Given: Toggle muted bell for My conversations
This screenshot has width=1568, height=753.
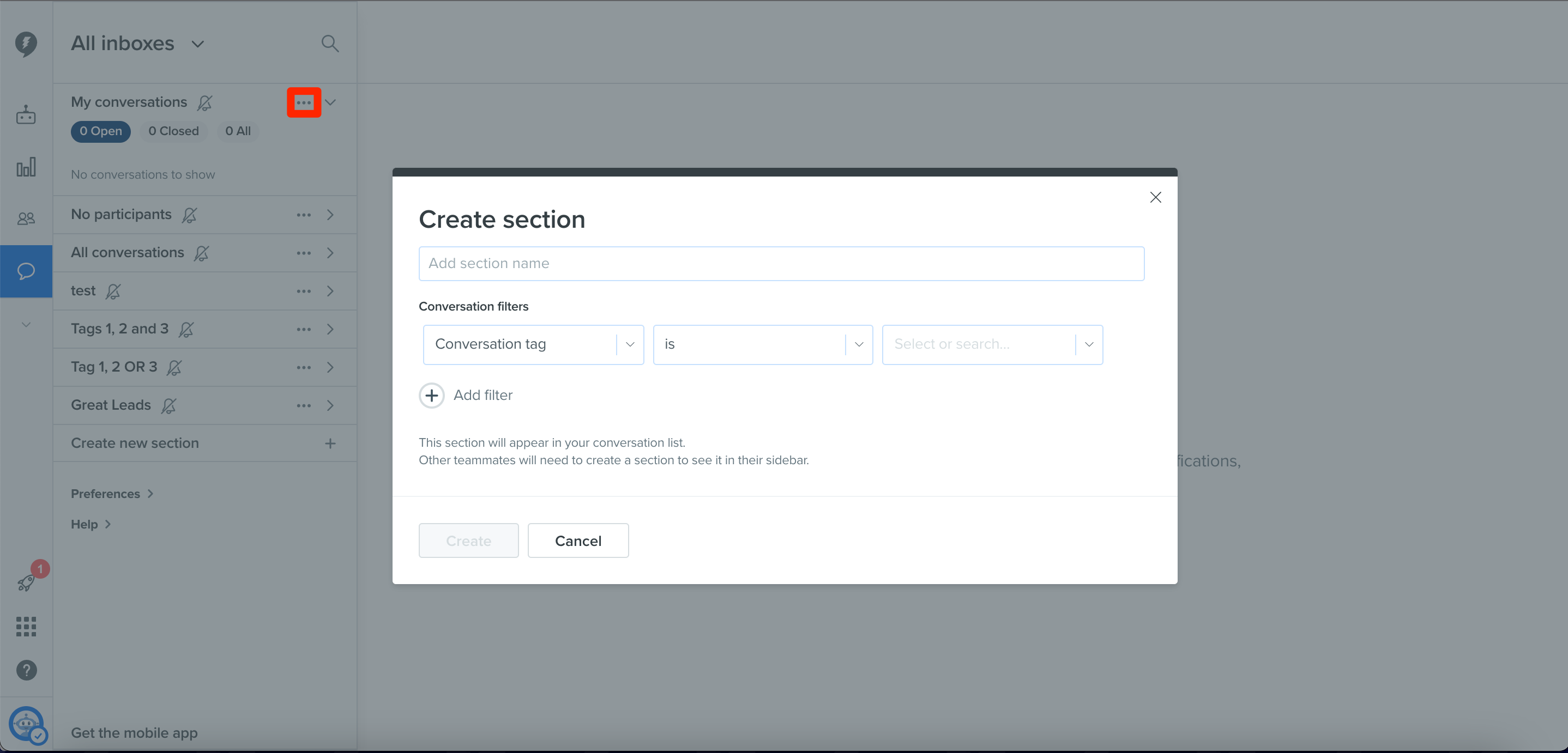Looking at the screenshot, I should [204, 103].
